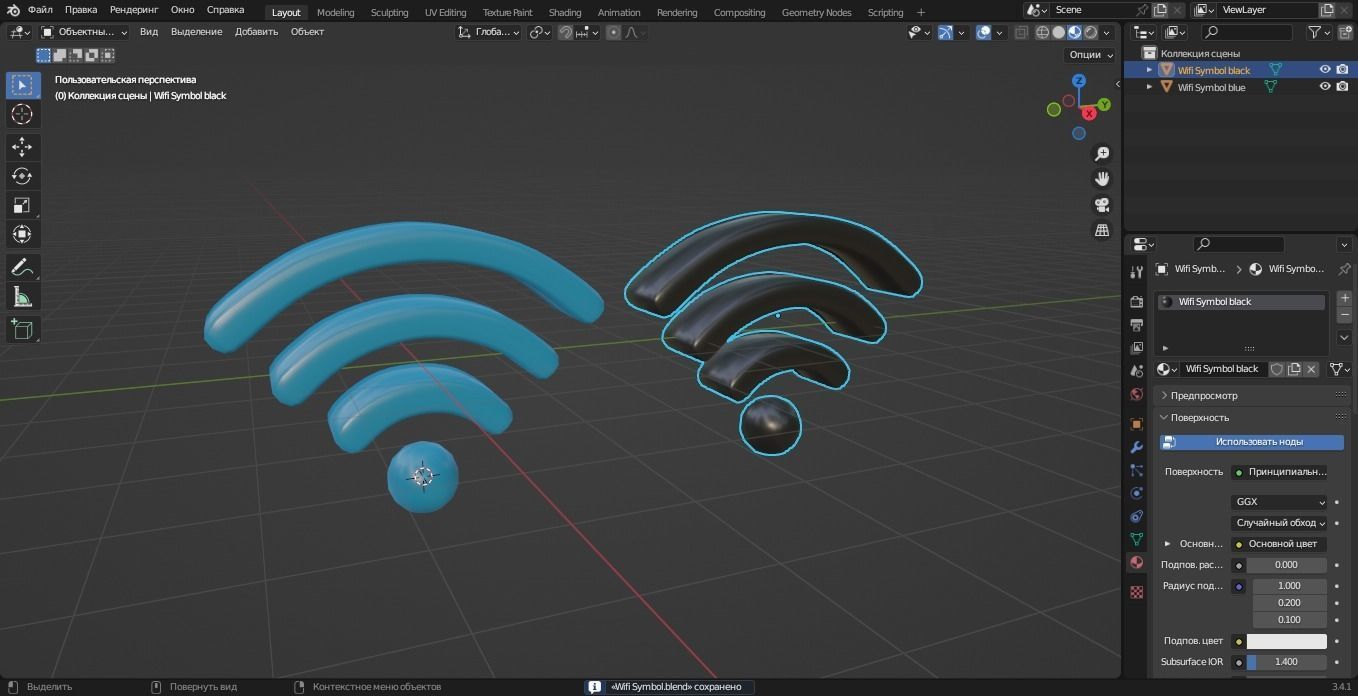Viewport: 1358px width, 696px height.
Task: Collapse the Предпросмотр section
Action: click(x=1204, y=395)
